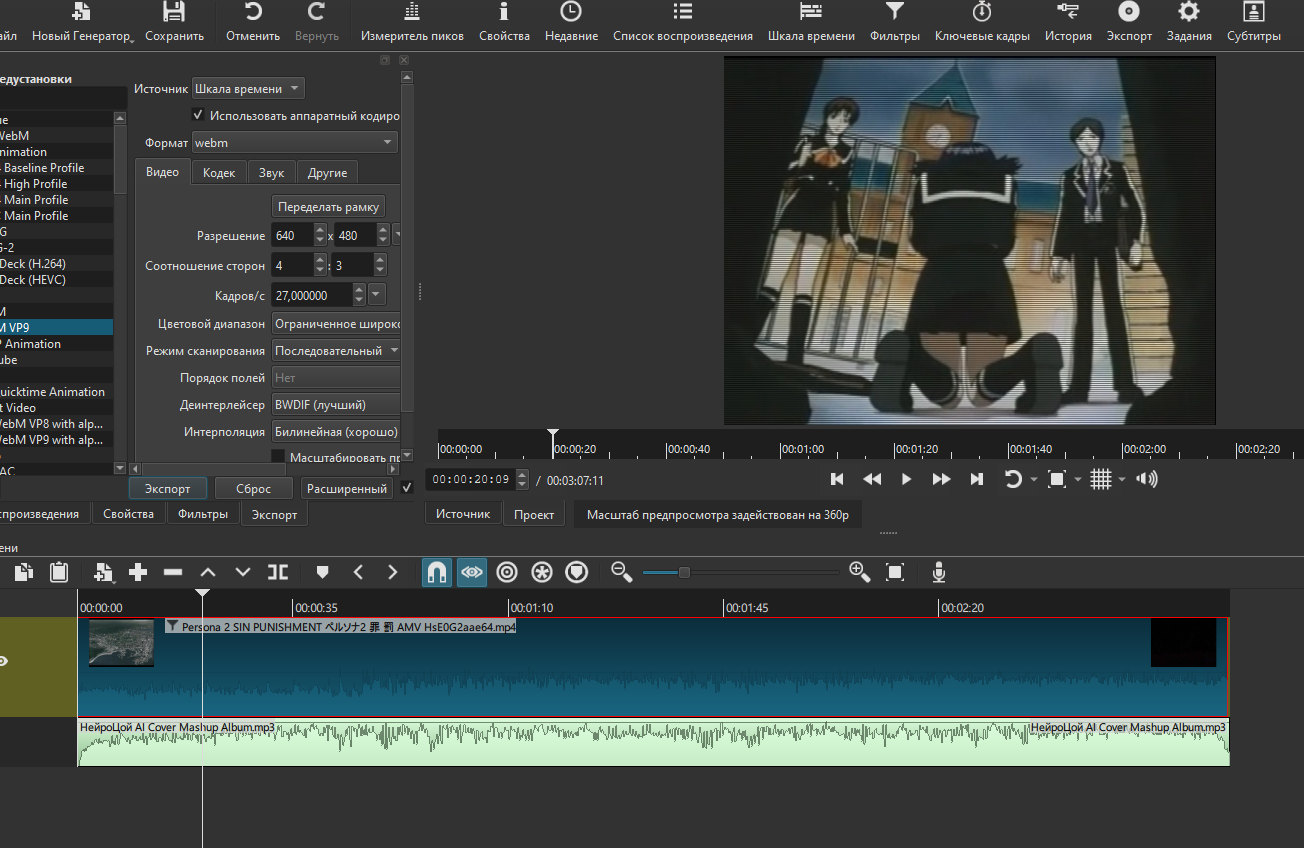Fit the timeline zoom to window
This screenshot has width=1304, height=848.
pos(895,572)
